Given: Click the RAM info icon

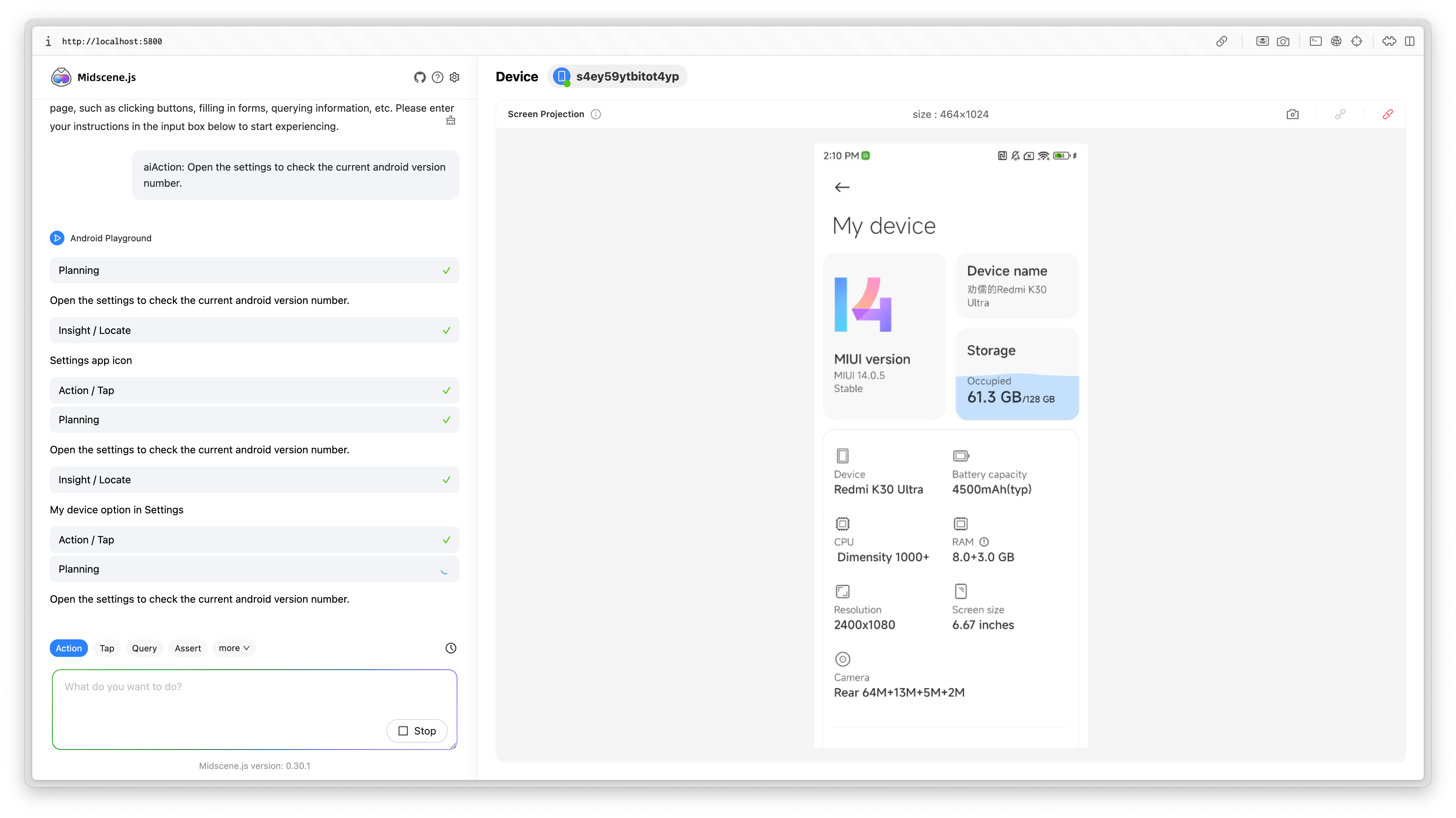Looking at the screenshot, I should tap(984, 542).
